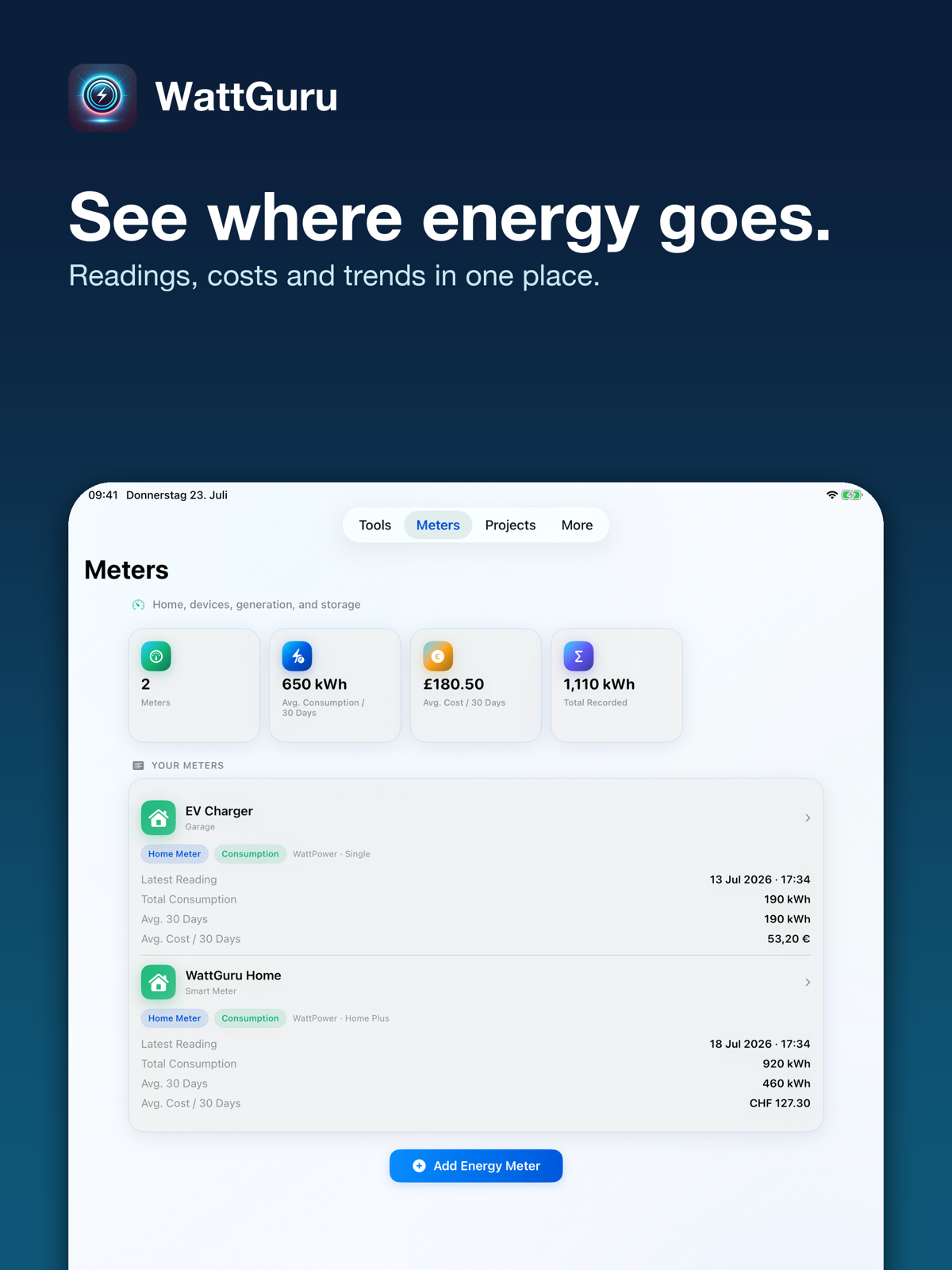Switch to the Projects tab
The height and width of the screenshot is (1270, 952).
(x=510, y=525)
